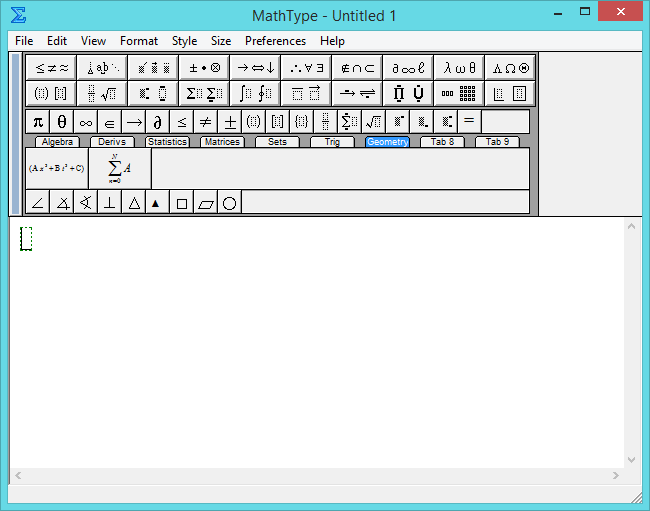Screen dimensions: 650x511
Task: Switch to the Derivs tab
Action: coord(112,142)
